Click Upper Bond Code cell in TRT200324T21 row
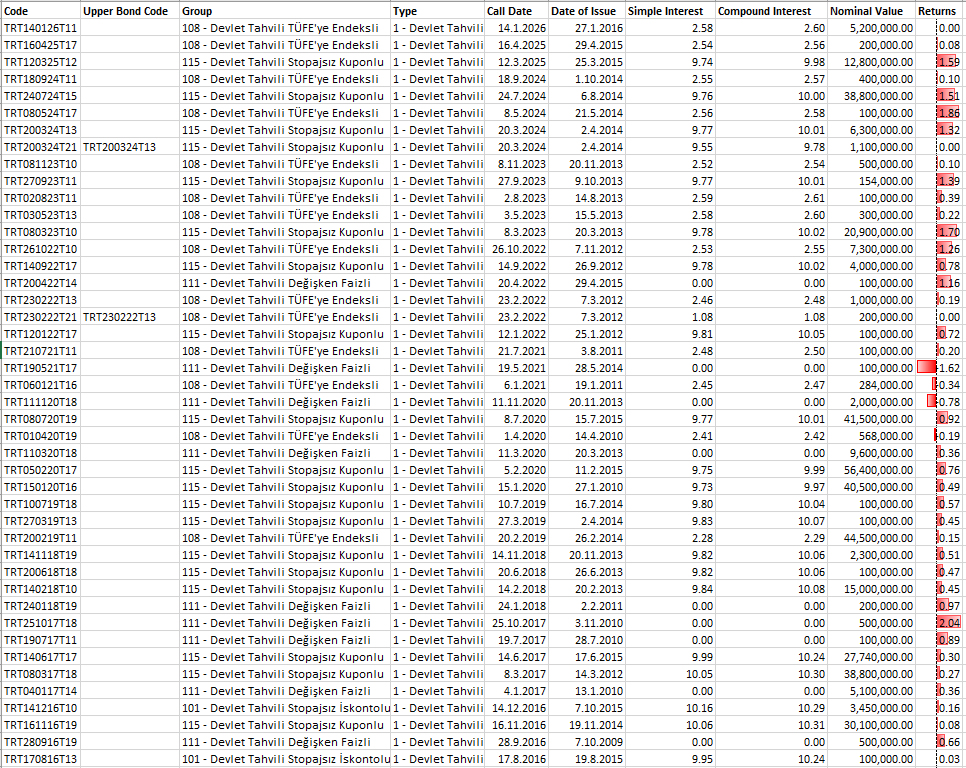 (x=130, y=147)
